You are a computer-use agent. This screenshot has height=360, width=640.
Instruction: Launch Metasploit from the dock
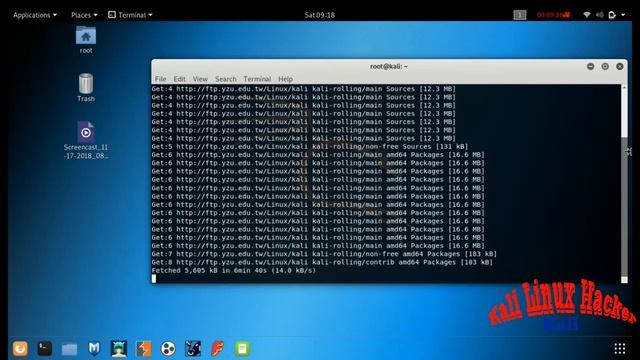tap(94, 349)
